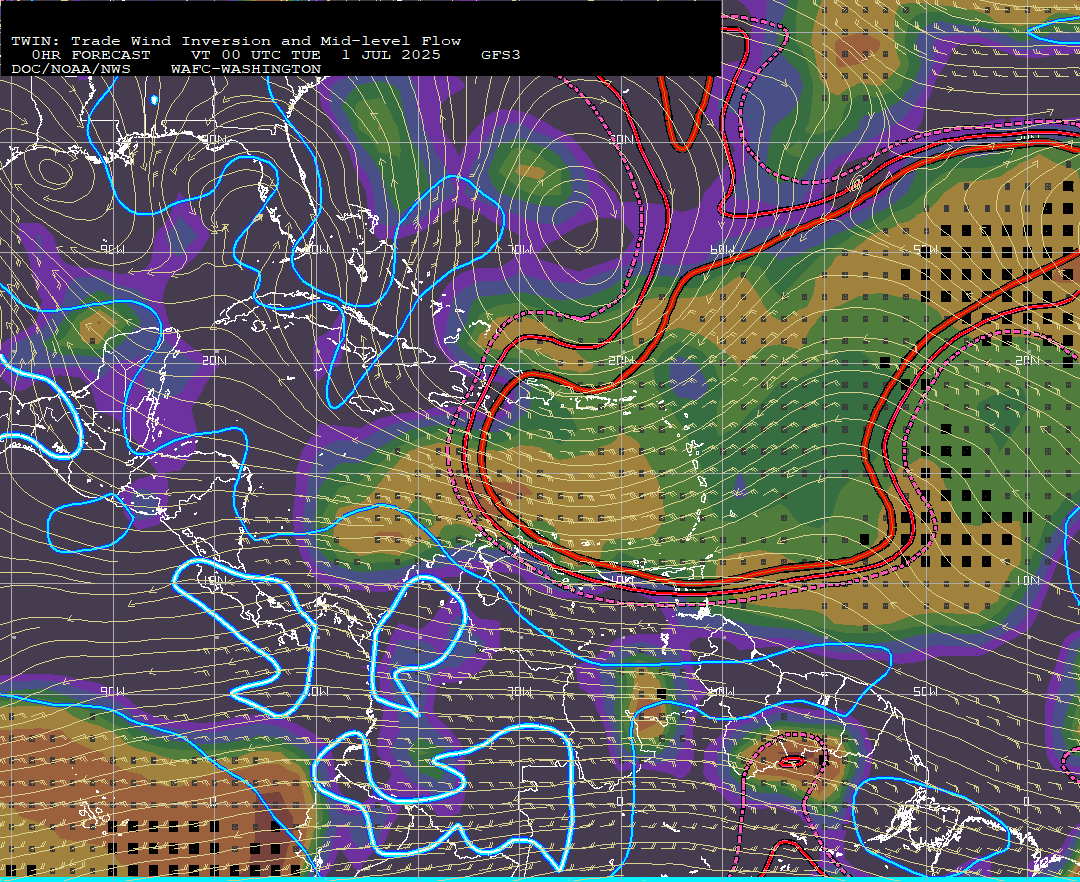
Task: Click the "WAFC-WASHINGTON" header text
Action: 246,70
